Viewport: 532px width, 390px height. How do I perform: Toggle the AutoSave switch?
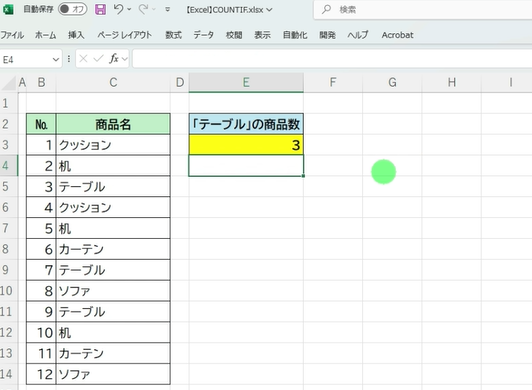coord(72,9)
